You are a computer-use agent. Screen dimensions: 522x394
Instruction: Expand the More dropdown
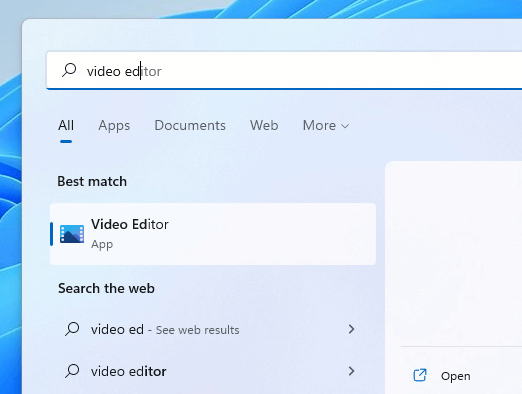coord(326,126)
